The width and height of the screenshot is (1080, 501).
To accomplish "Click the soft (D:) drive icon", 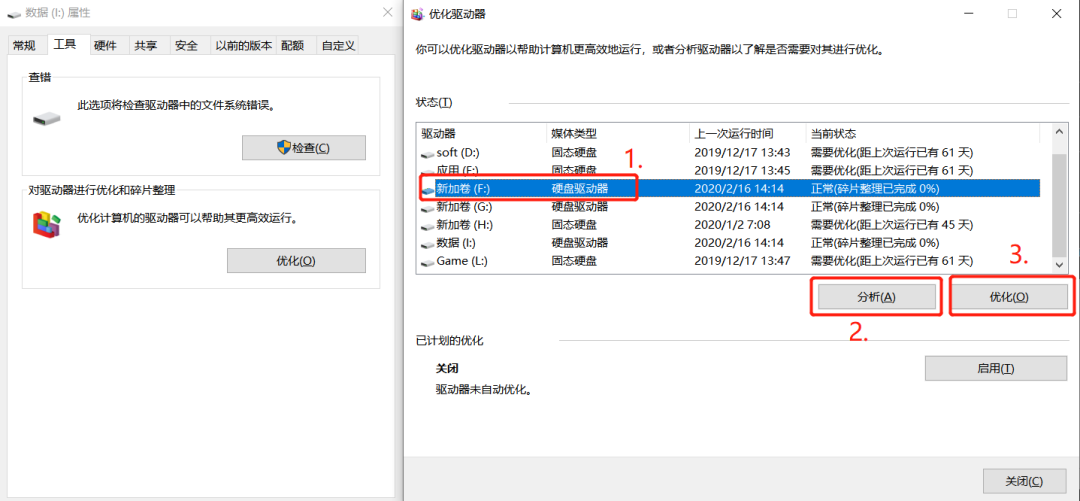I will pos(428,153).
